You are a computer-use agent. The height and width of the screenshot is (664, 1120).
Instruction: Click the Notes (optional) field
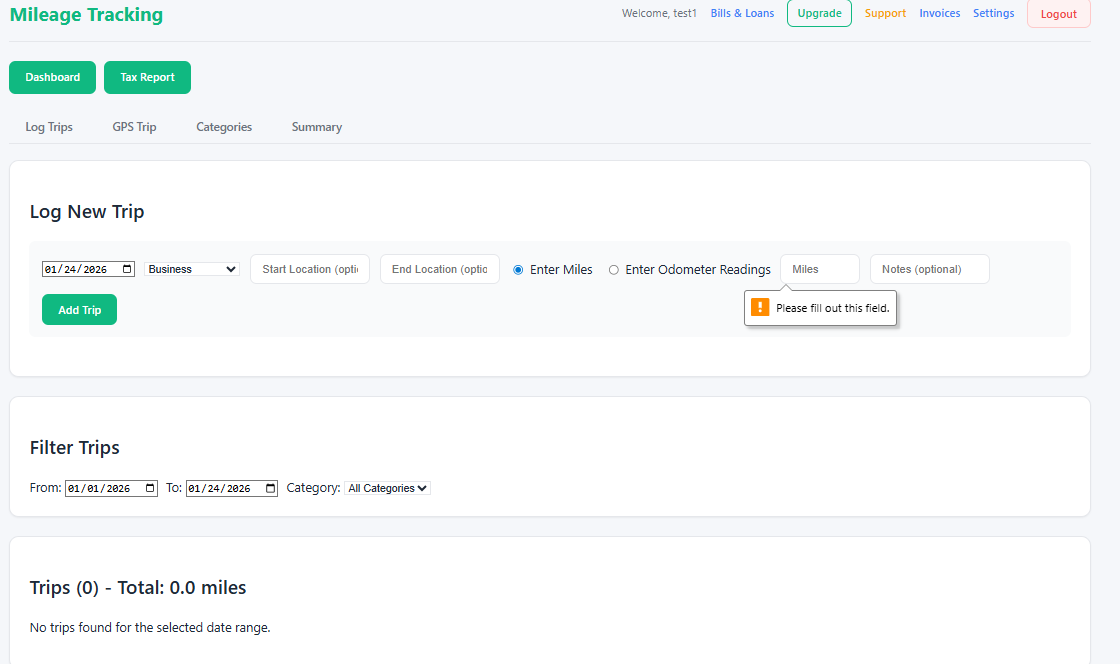tap(930, 269)
